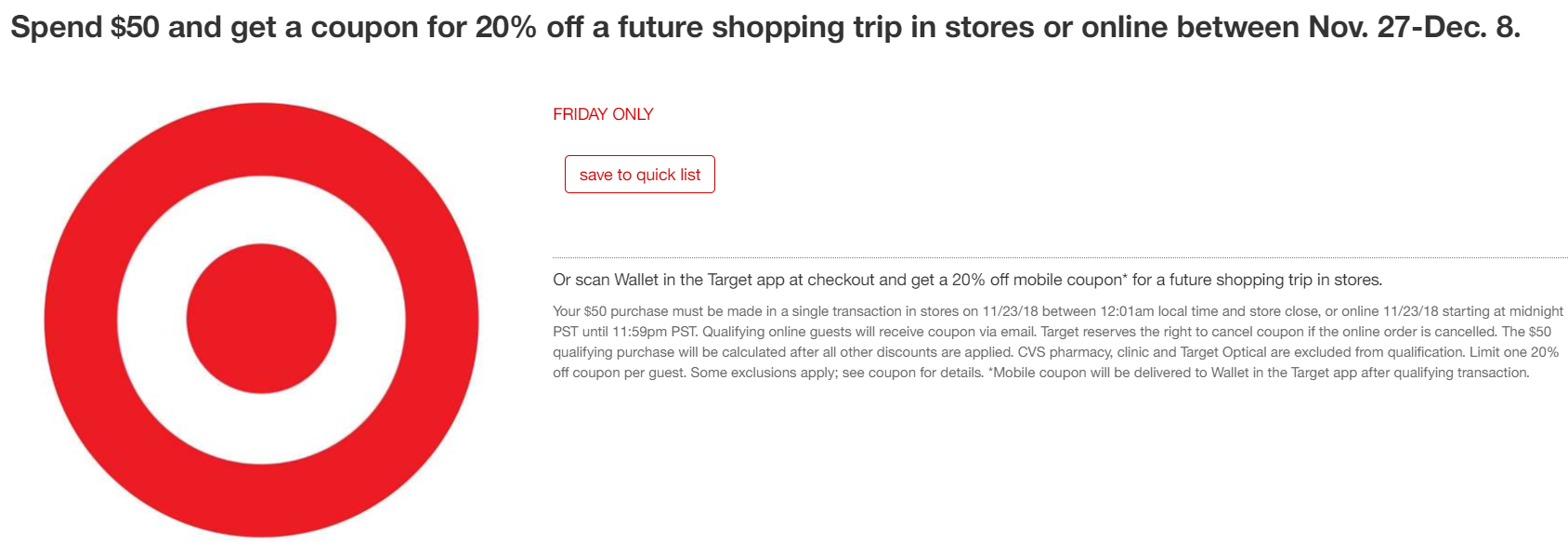Click "Limit one 20%" text in fine print
This screenshot has height=550, width=1568.
pyautogui.click(x=1516, y=352)
